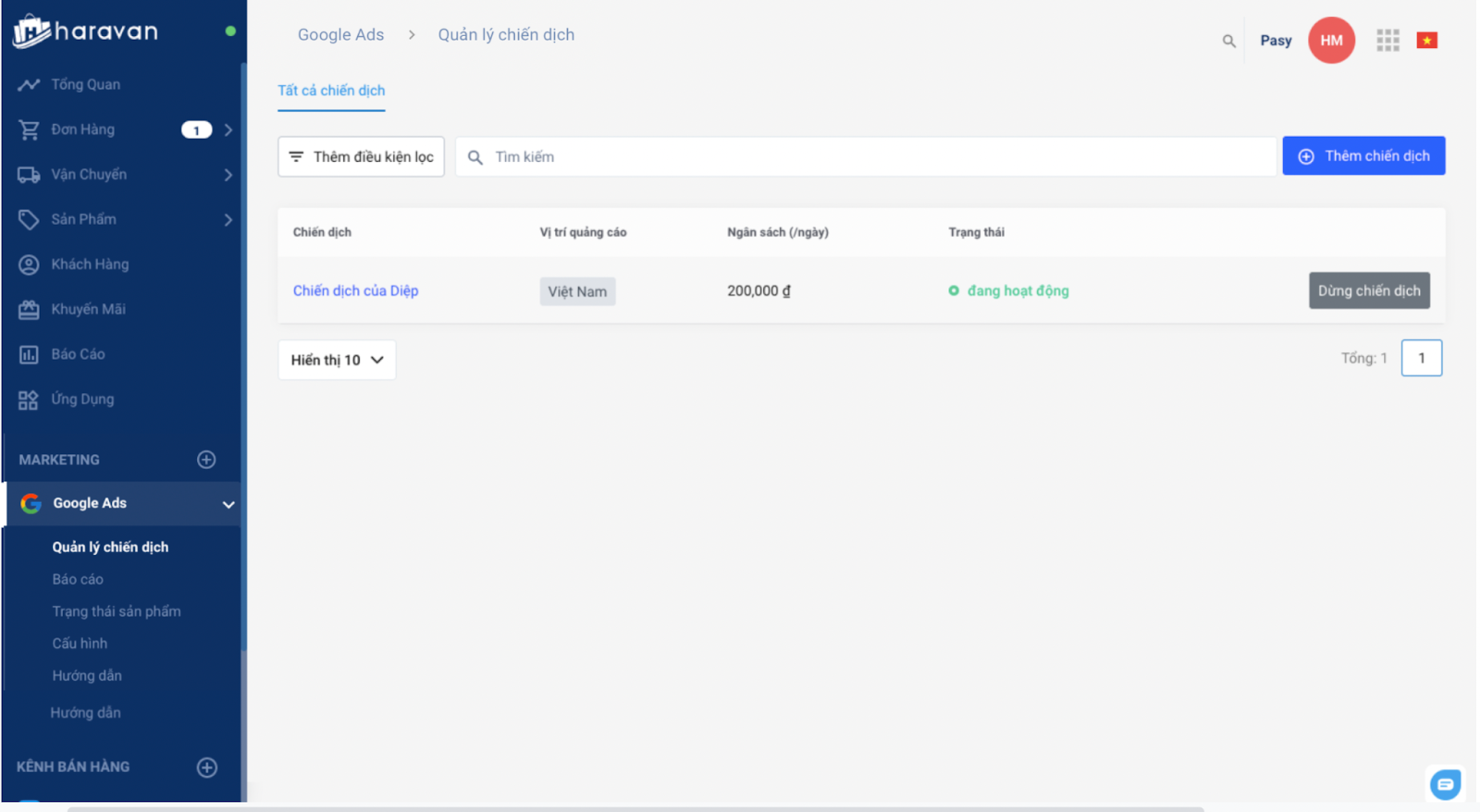Open the apps grid icon

pyautogui.click(x=1387, y=40)
